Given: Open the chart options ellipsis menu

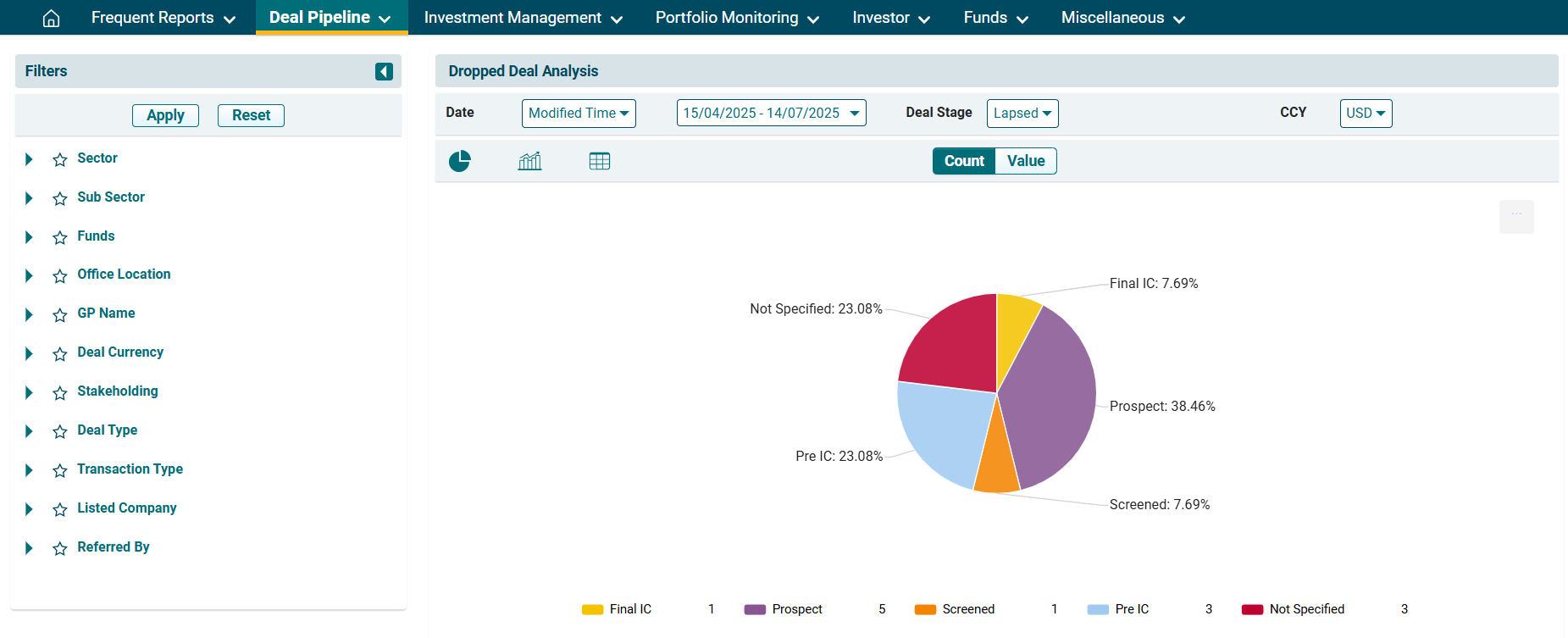Looking at the screenshot, I should (1515, 216).
